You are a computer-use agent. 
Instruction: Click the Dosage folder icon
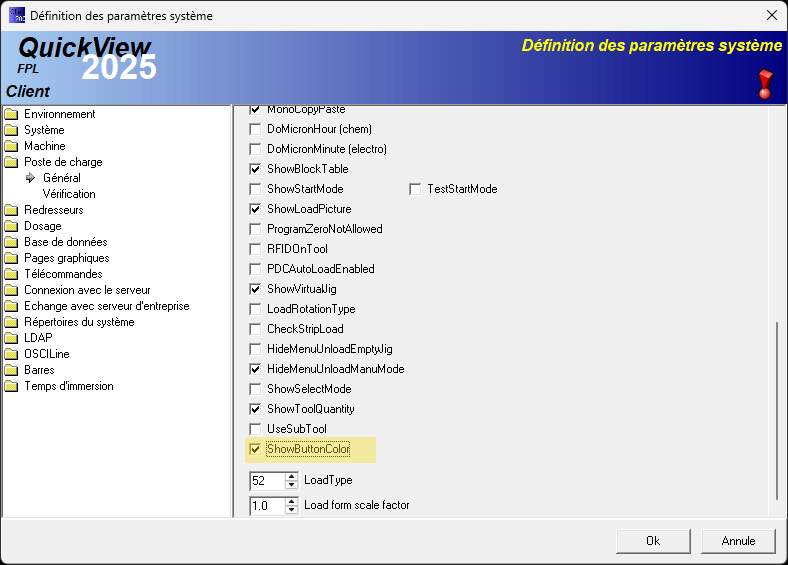tap(11, 226)
